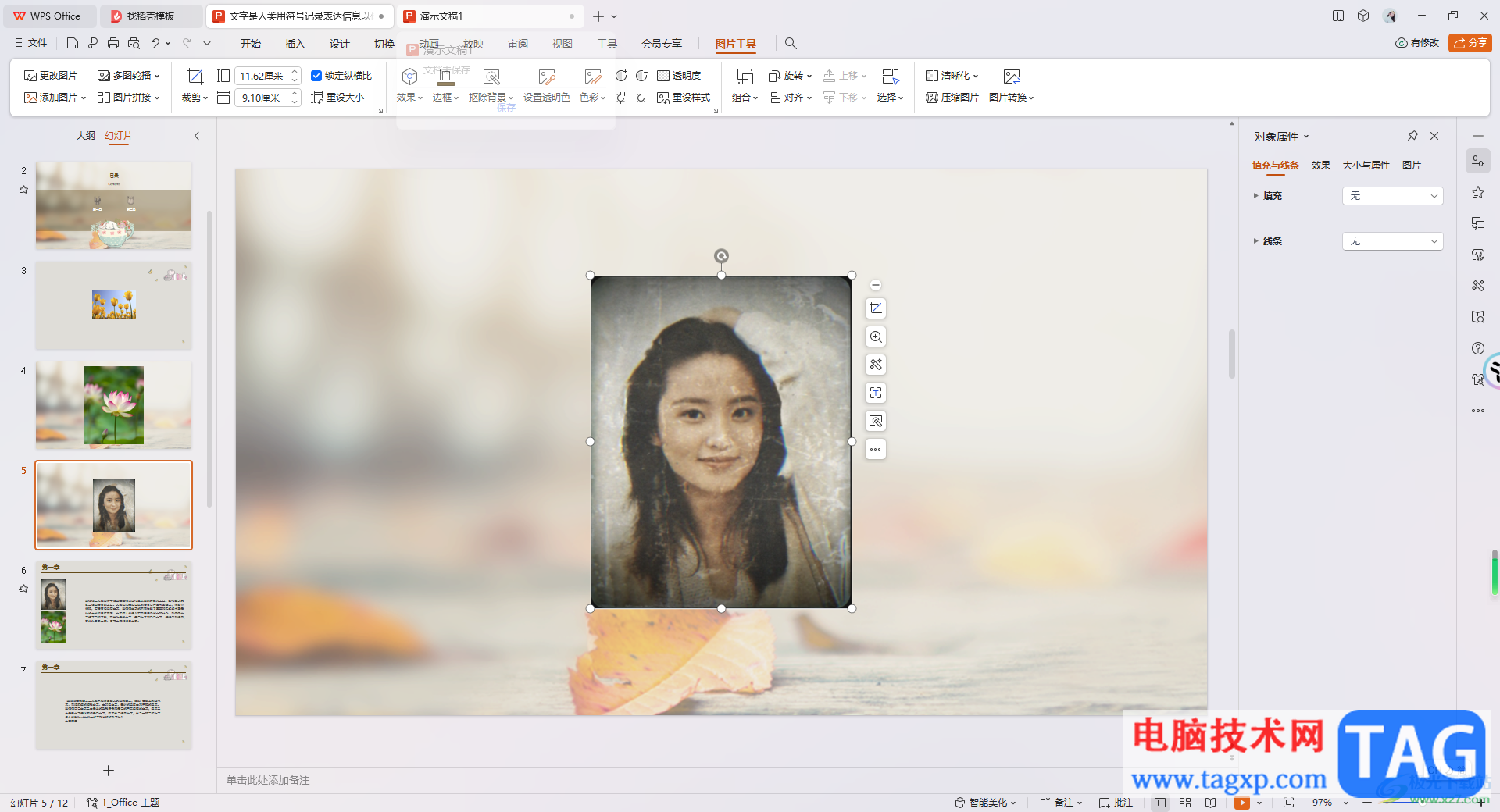Open the Insert (插入) ribbon tab

coord(295,44)
